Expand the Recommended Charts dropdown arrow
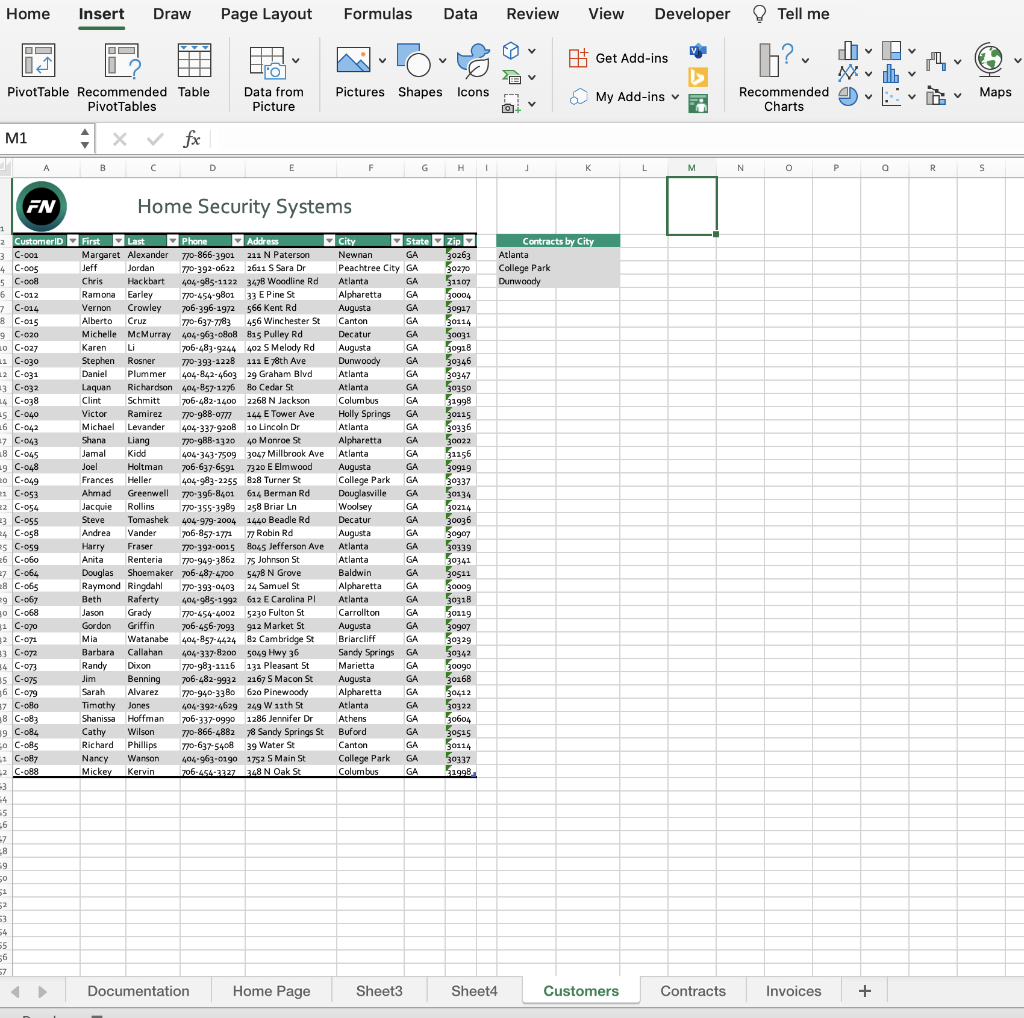 tap(805, 60)
